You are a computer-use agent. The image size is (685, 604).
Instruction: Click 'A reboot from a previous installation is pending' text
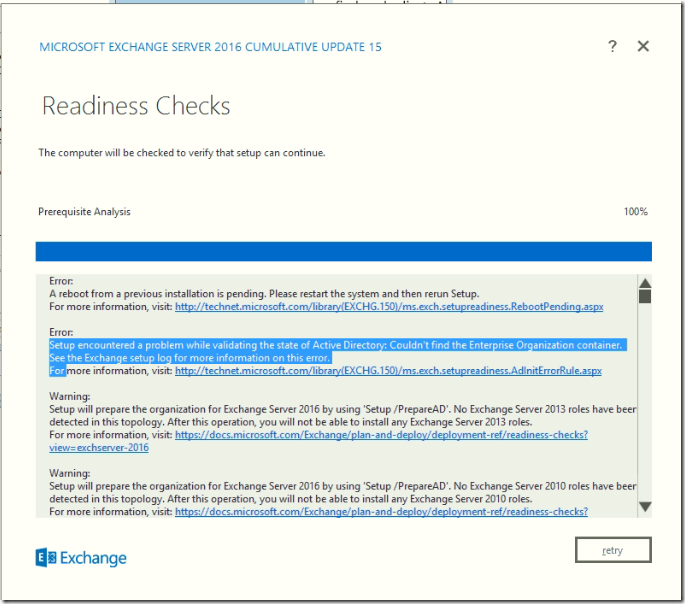point(264,294)
